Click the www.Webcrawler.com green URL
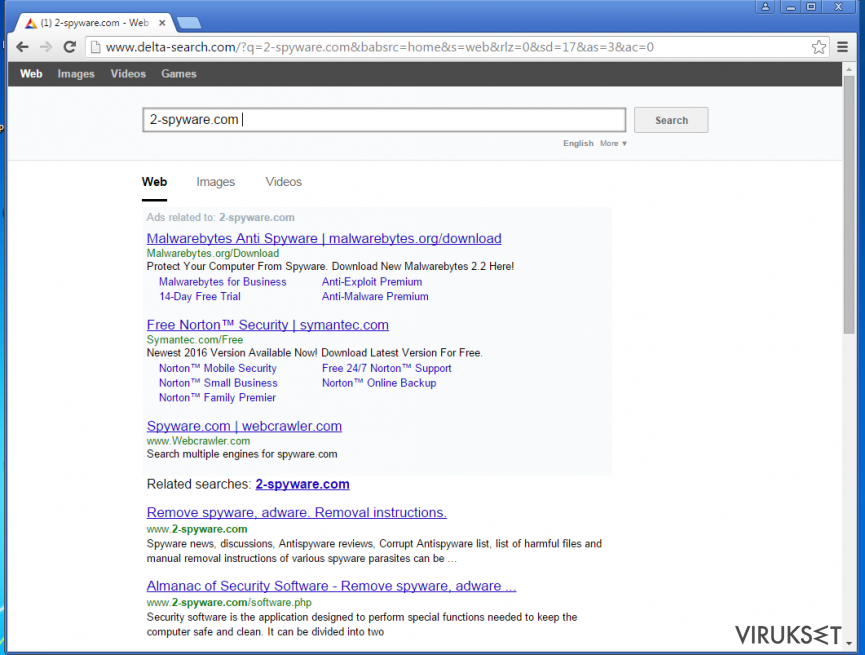 [198, 441]
